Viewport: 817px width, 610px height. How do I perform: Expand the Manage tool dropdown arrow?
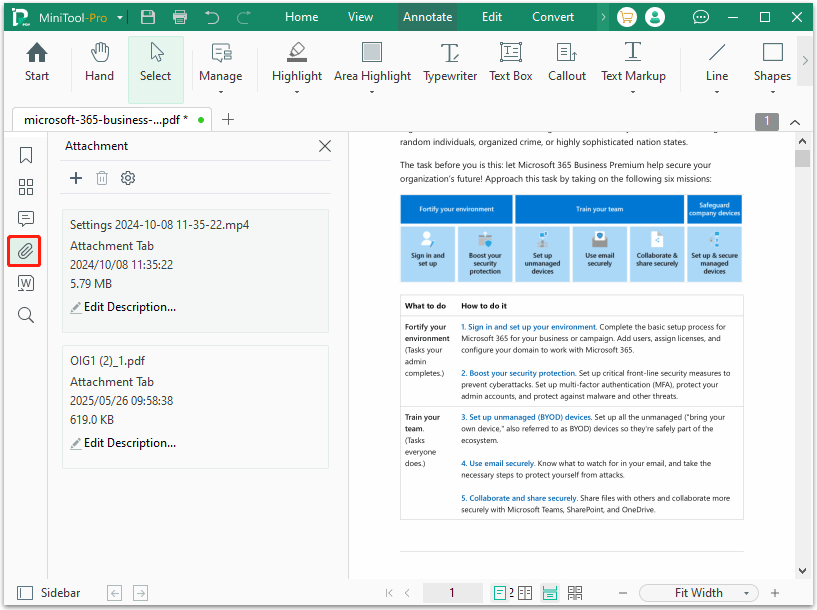click(x=221, y=92)
